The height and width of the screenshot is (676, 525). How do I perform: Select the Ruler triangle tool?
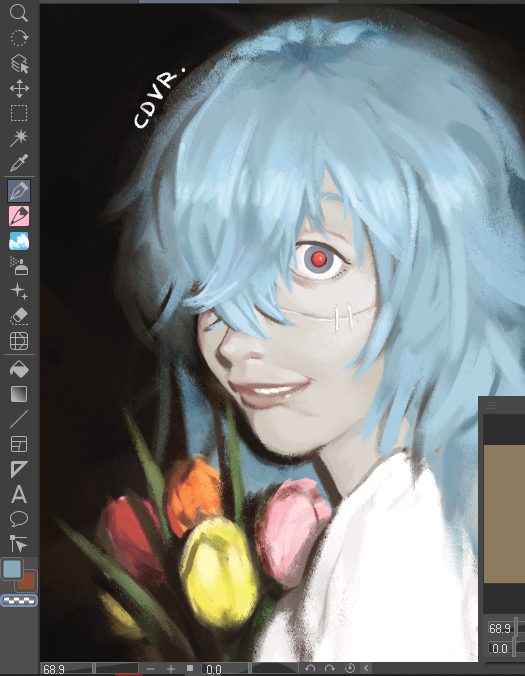click(x=19, y=469)
